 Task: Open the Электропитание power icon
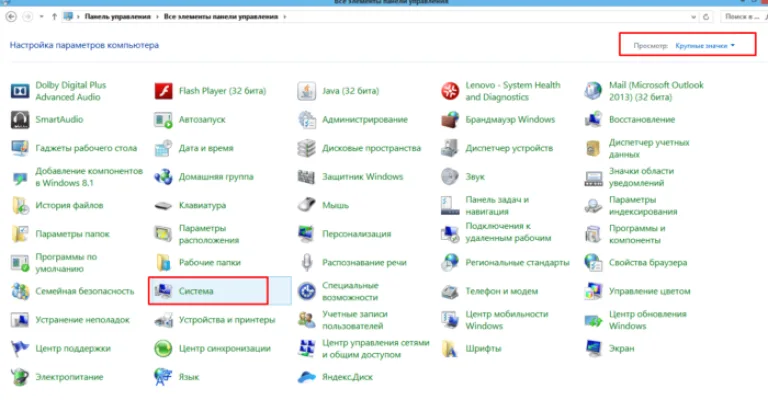click(x=20, y=377)
